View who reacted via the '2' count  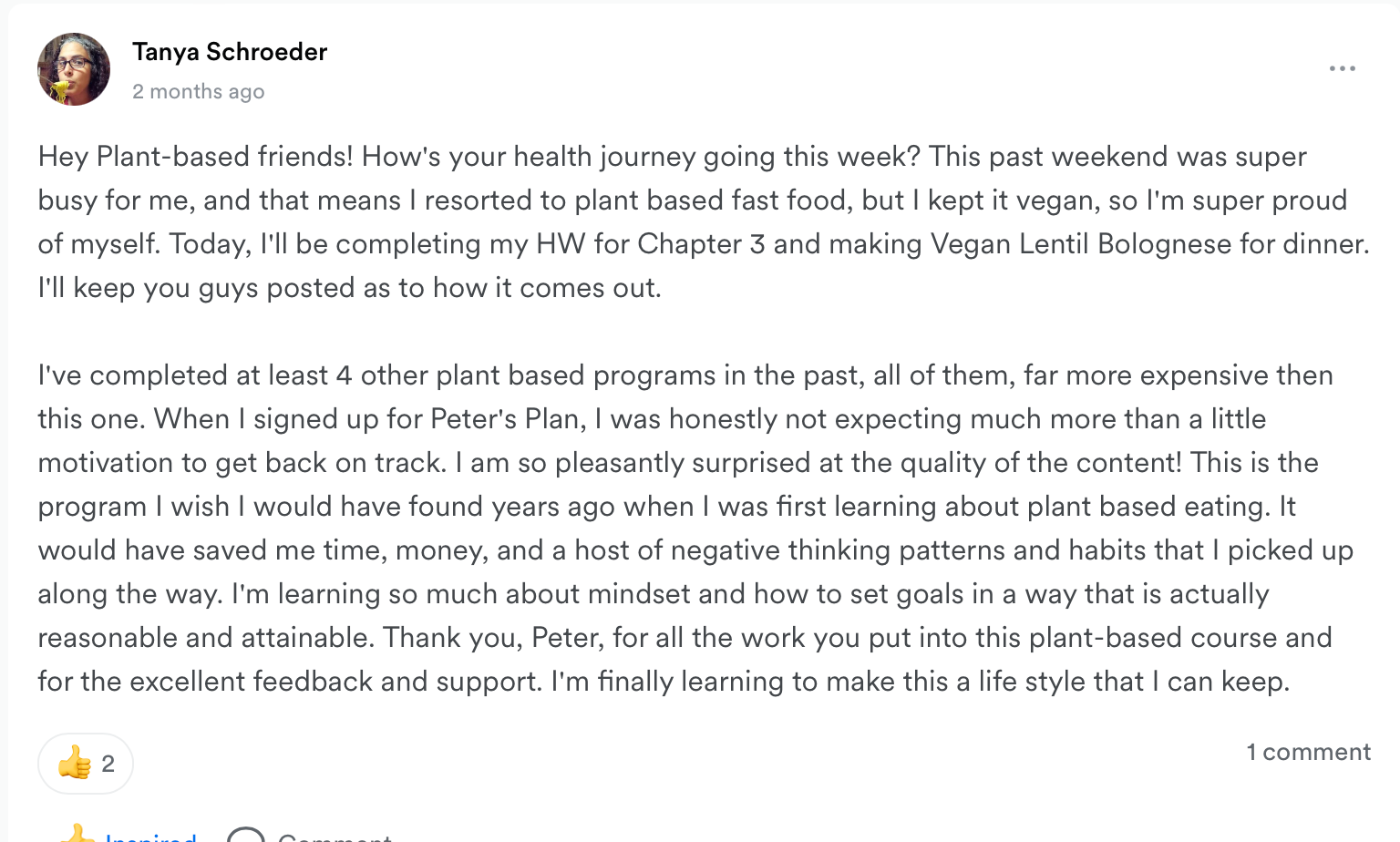tap(108, 764)
